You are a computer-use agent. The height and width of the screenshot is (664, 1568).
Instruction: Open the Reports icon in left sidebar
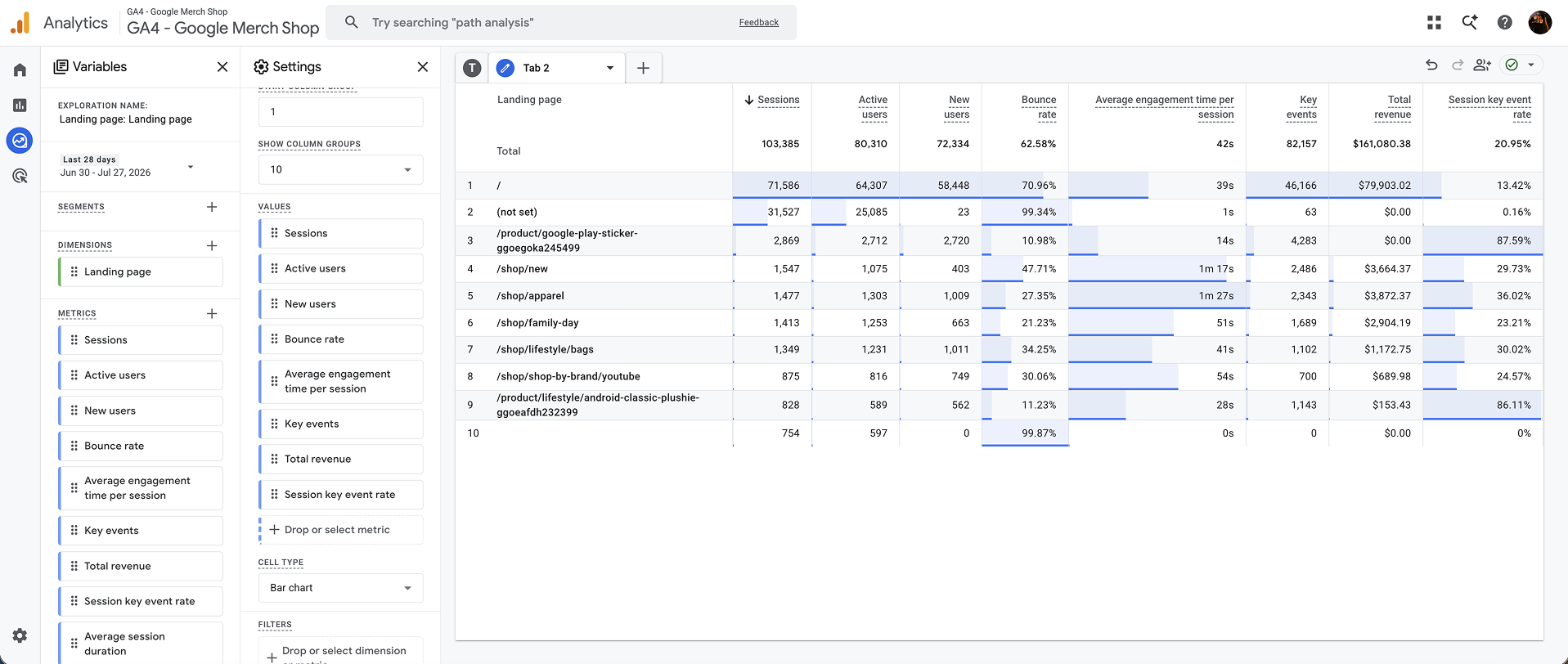pos(20,105)
